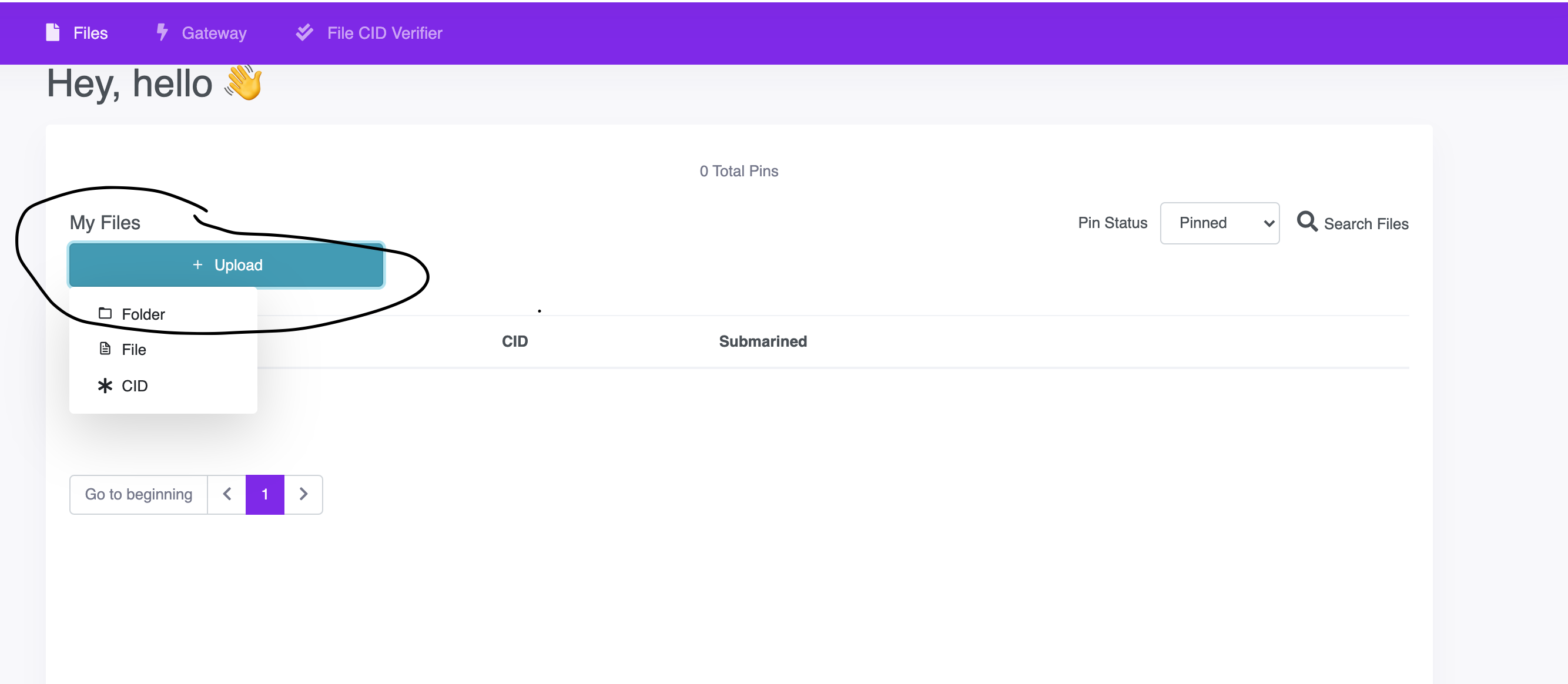Click the file document icon in the upload menu
Image resolution: width=1568 pixels, height=684 pixels.
point(105,348)
